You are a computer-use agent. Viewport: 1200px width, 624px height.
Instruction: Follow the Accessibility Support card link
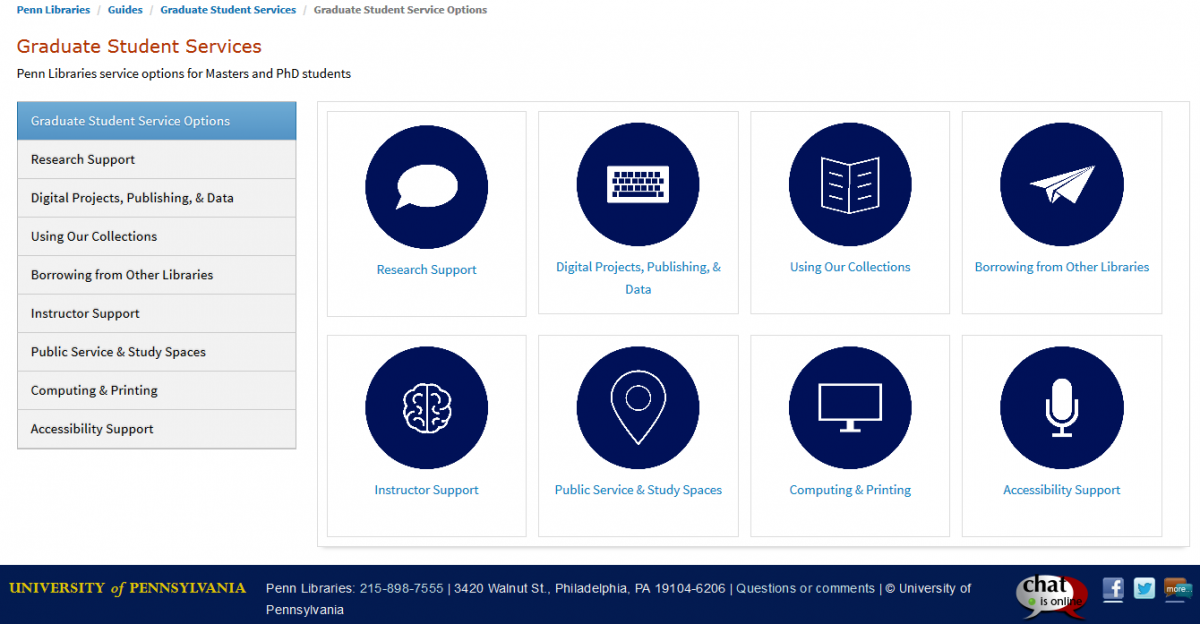[x=1062, y=490]
